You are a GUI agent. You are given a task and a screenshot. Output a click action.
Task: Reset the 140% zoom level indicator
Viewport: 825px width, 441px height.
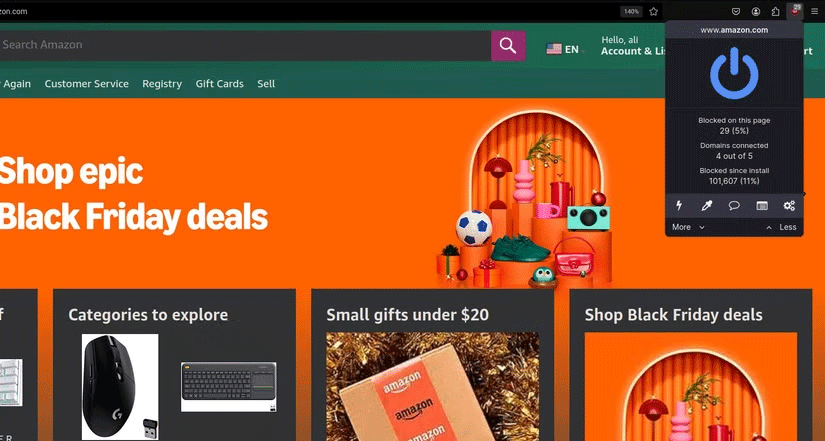[x=631, y=12]
